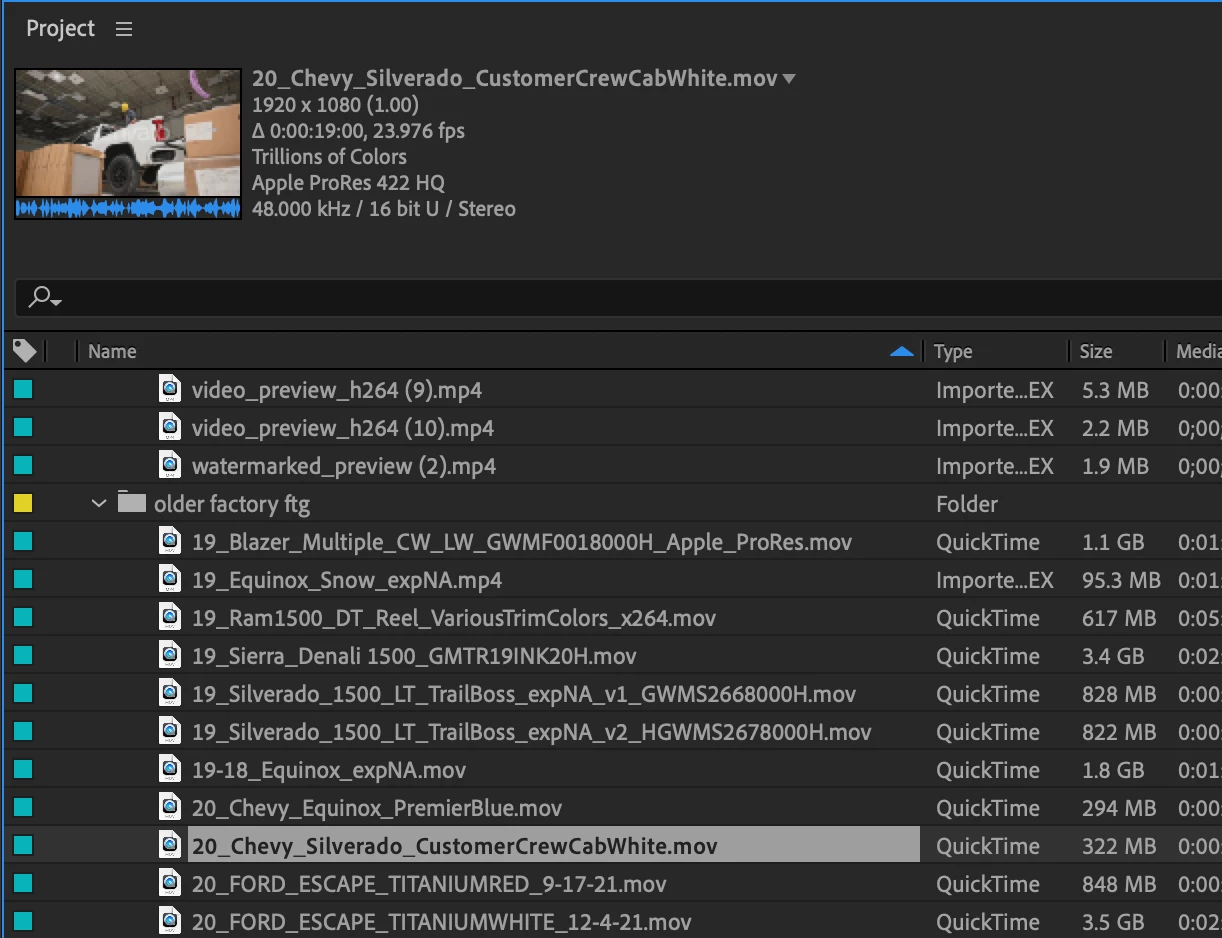The image size is (1222, 938).
Task: Click file icon of watermarked_preview (2).mp4
Action: pos(171,465)
